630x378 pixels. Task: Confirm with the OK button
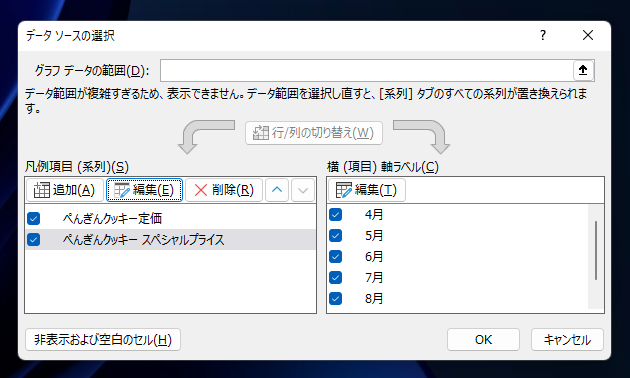coord(483,340)
